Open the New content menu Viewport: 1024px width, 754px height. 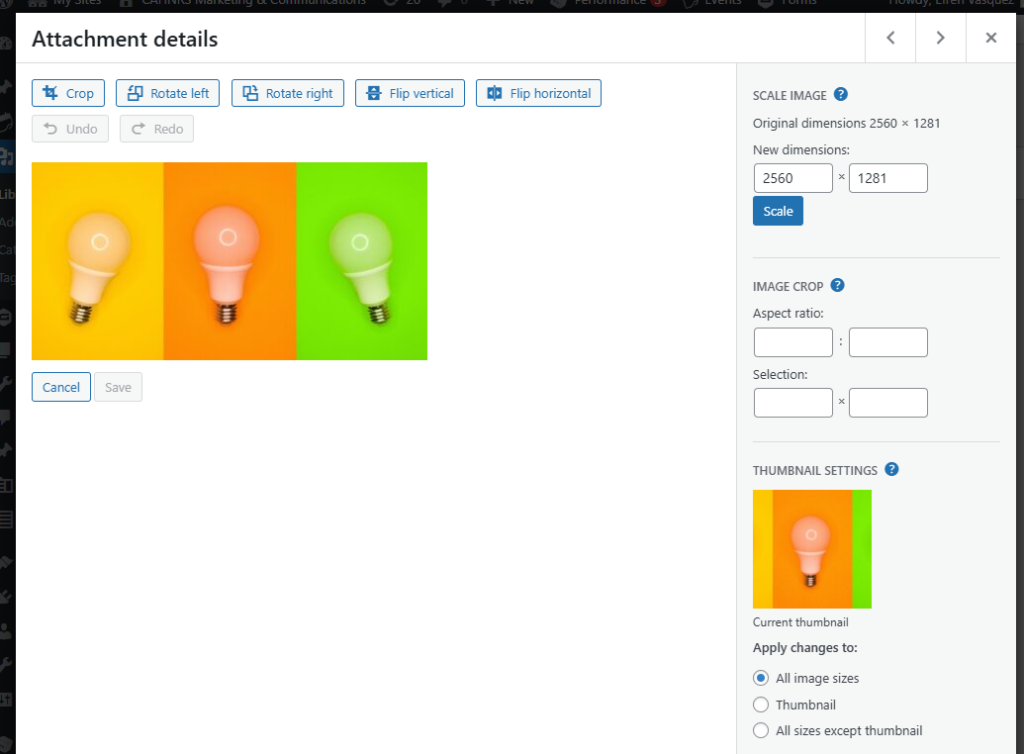click(x=513, y=3)
